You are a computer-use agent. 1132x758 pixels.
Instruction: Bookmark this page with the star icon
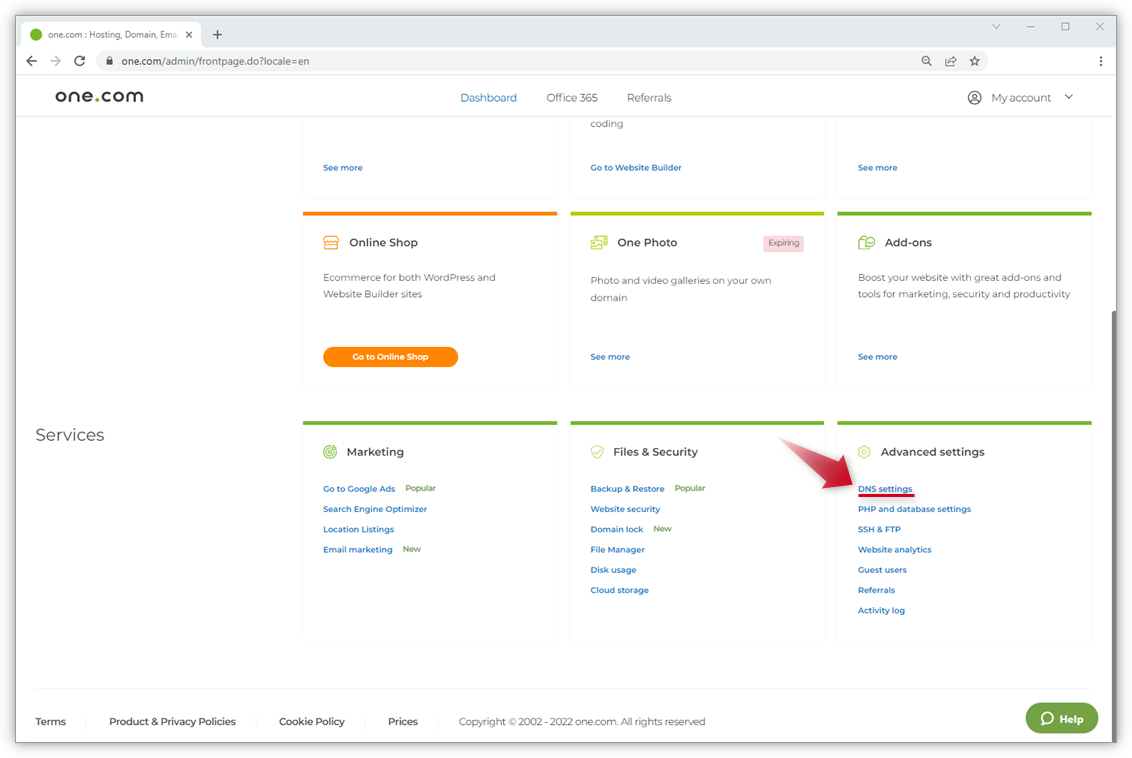click(975, 61)
